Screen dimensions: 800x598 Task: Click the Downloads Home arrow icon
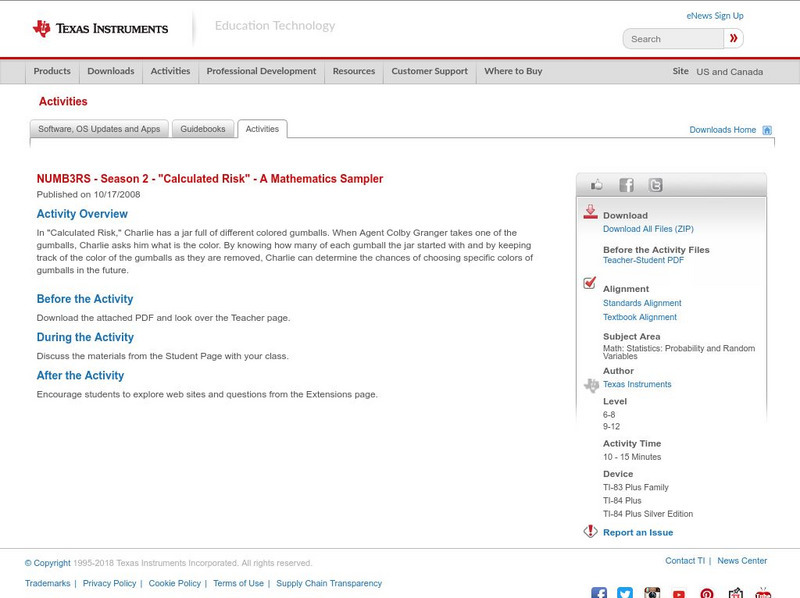pyautogui.click(x=767, y=129)
